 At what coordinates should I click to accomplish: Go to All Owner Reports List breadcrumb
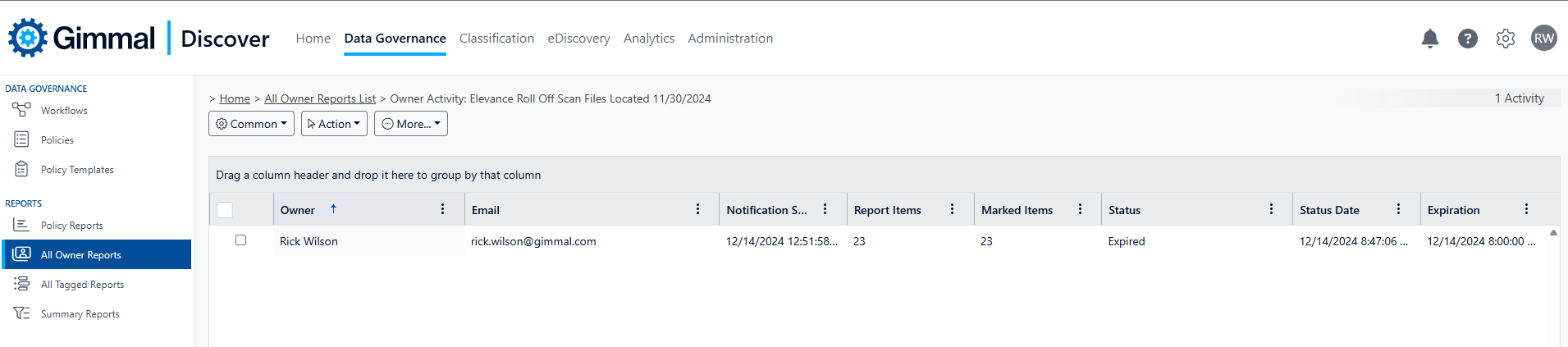coord(320,98)
